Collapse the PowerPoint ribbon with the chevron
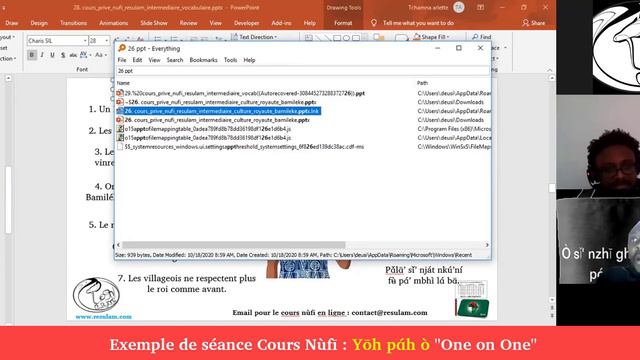Image resolution: width=640 pixels, height=360 pixels. tap(549, 70)
